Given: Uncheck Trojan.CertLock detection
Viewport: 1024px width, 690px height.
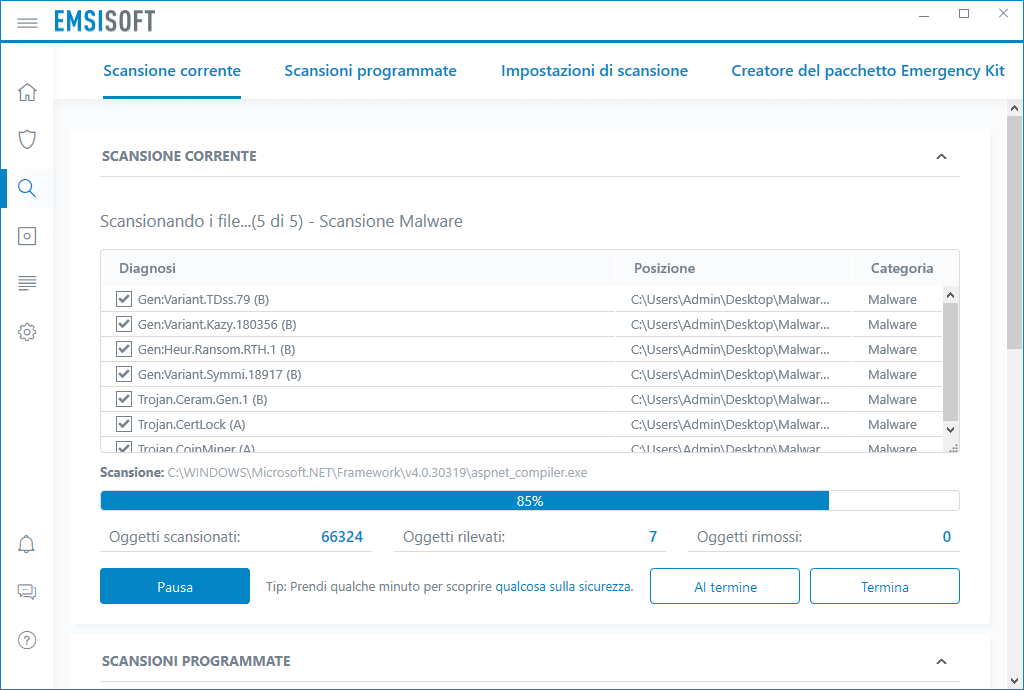Looking at the screenshot, I should [123, 424].
